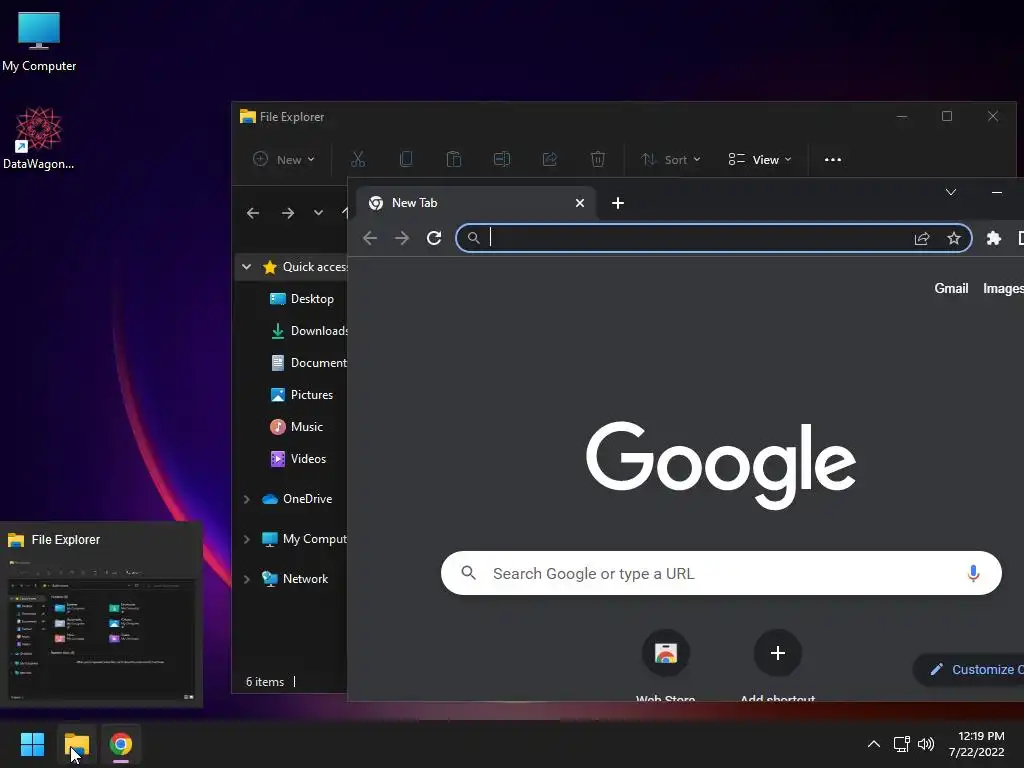
Task: Click the Share icon in File Explorer toolbar
Action: click(x=550, y=159)
